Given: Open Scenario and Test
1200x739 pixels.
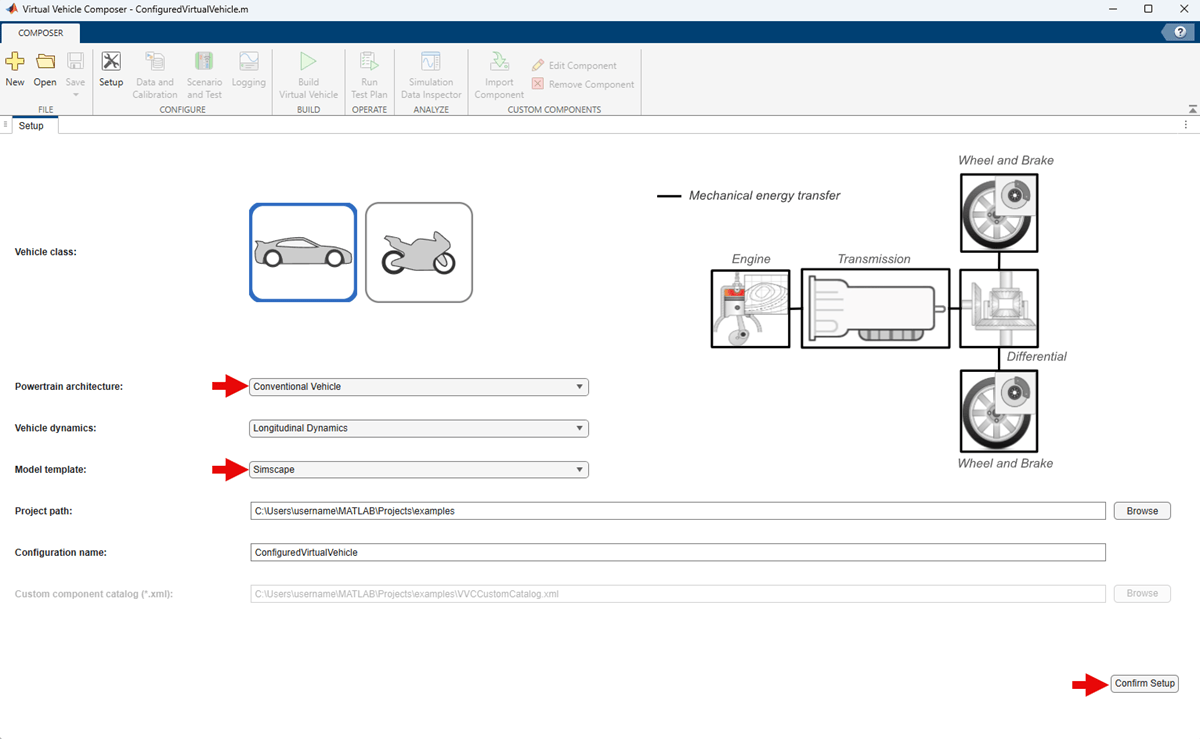Looking at the screenshot, I should pos(204,75).
